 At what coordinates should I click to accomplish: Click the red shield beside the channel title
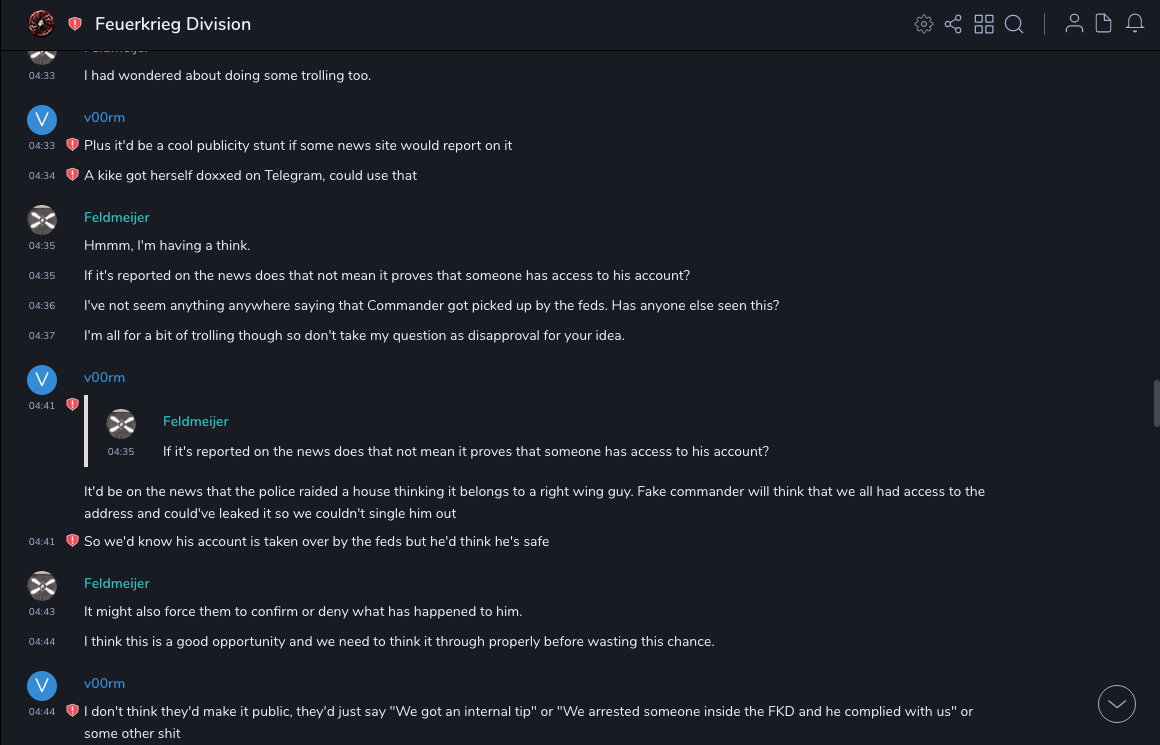[x=75, y=24]
